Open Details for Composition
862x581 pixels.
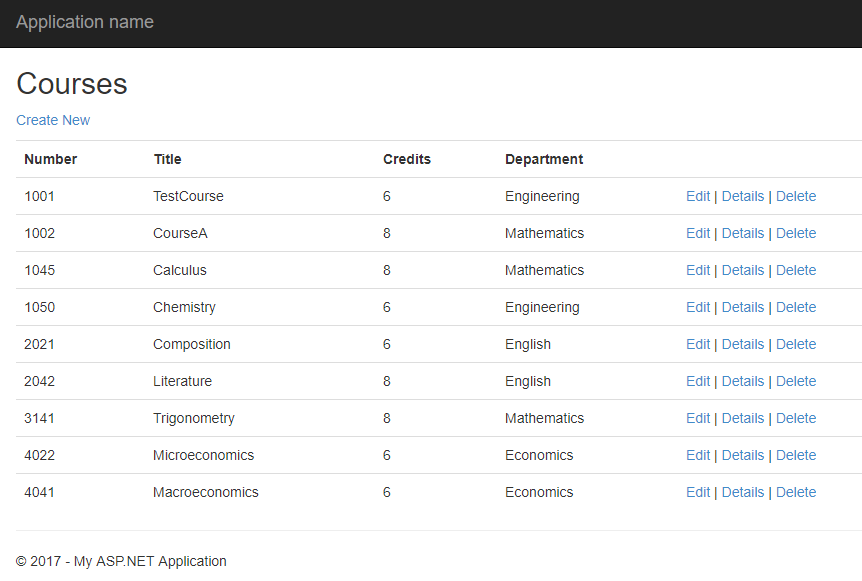[x=743, y=344]
